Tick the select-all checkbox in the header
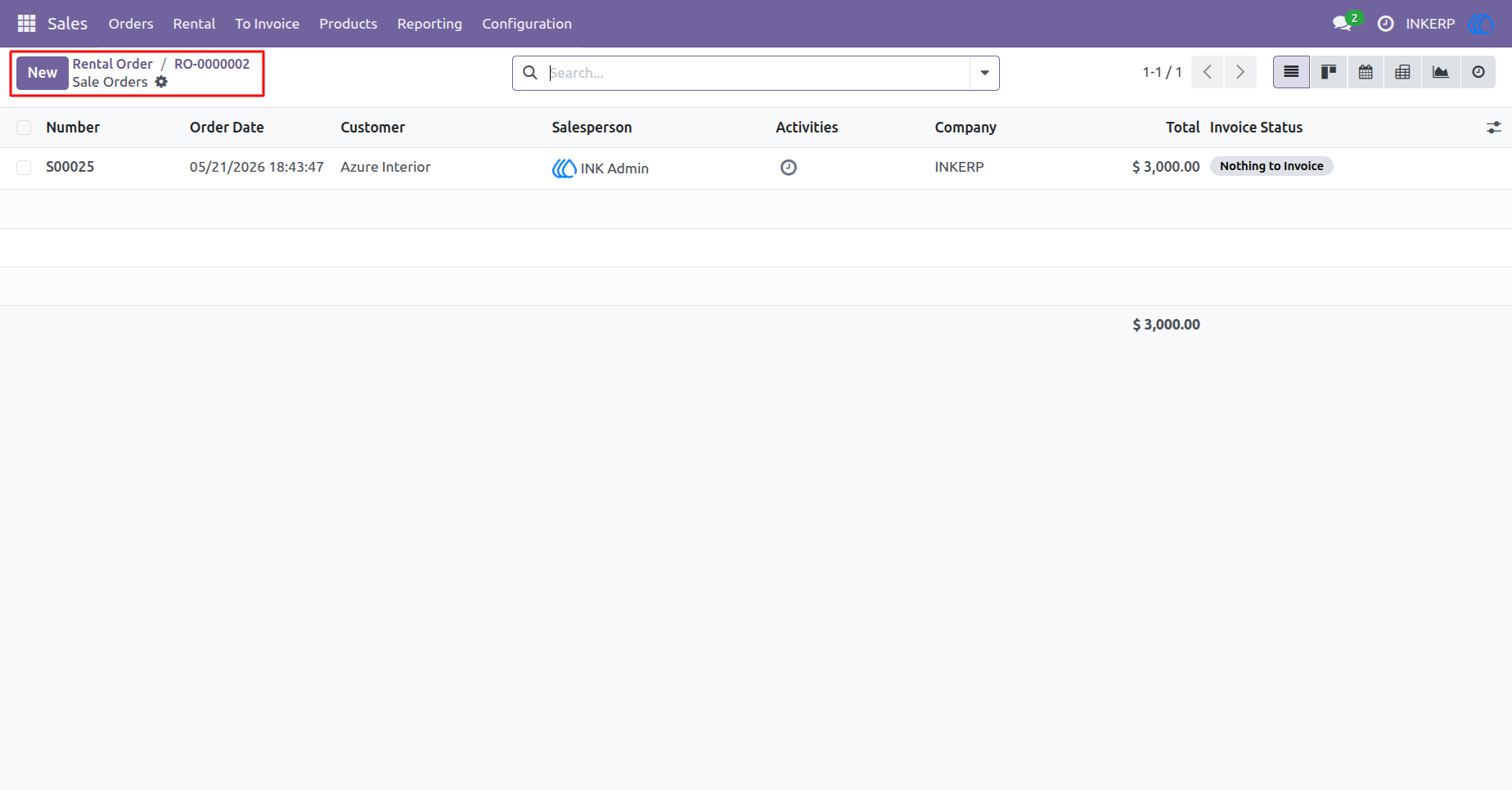The image size is (1512, 790). tap(24, 128)
